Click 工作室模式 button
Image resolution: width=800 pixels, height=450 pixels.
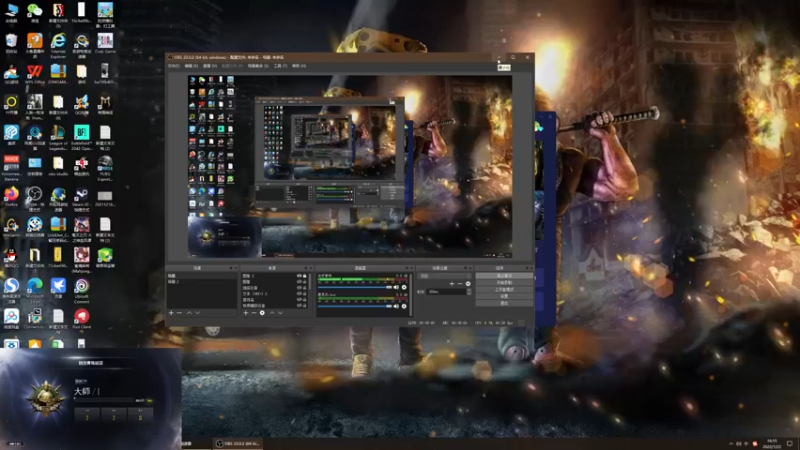[x=504, y=289]
